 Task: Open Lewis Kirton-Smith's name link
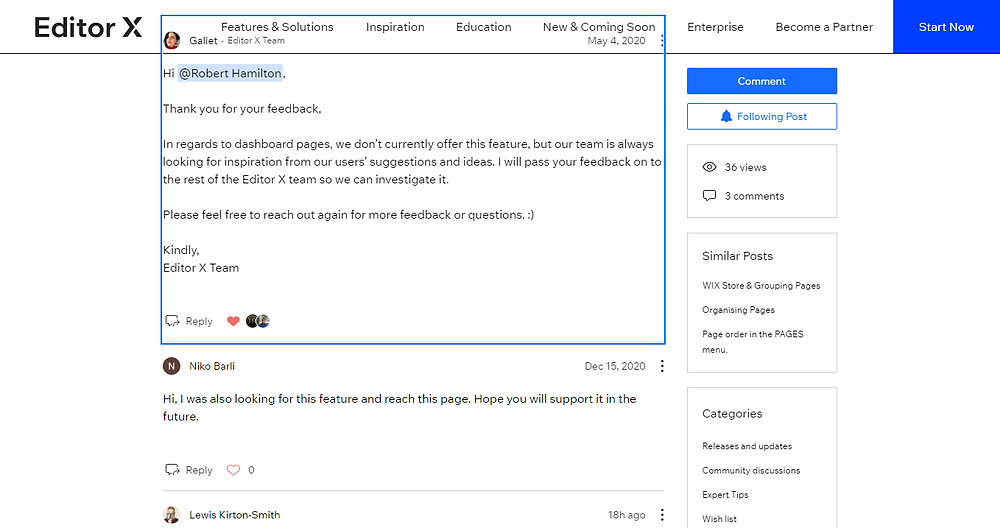pos(235,515)
